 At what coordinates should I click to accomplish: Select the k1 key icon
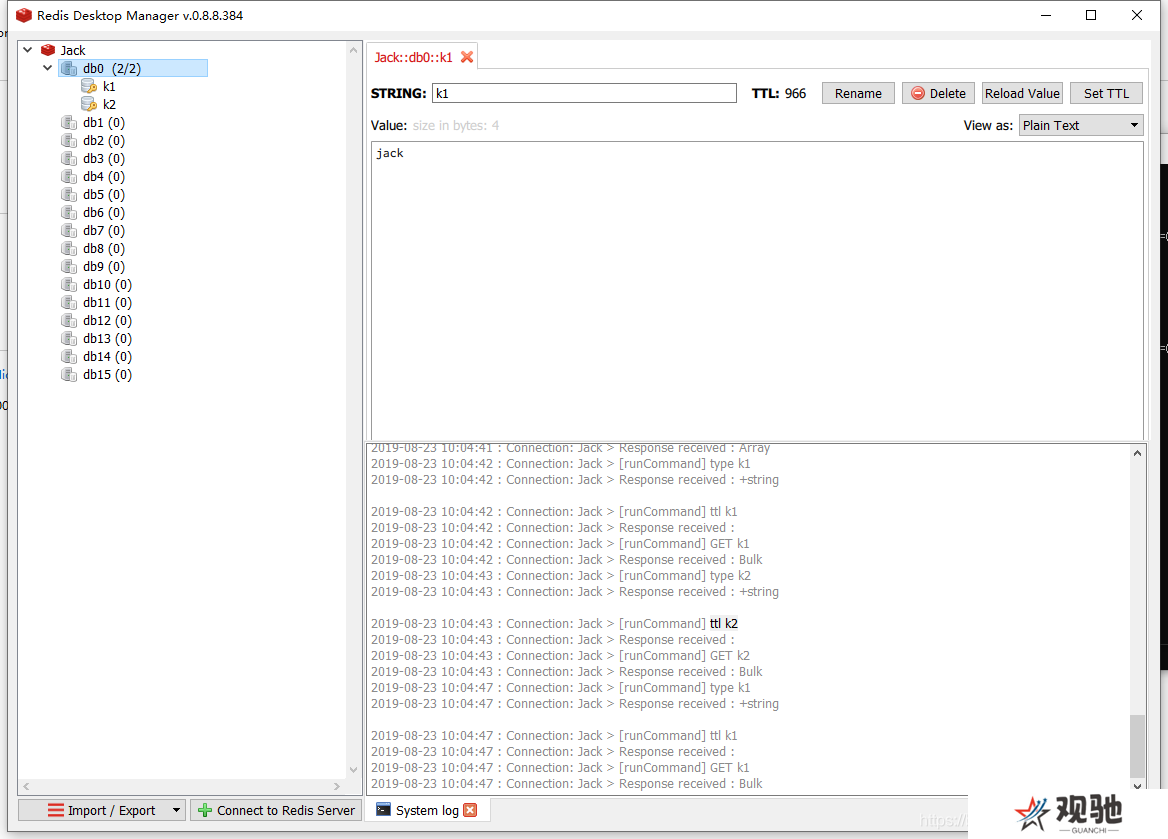(x=89, y=86)
